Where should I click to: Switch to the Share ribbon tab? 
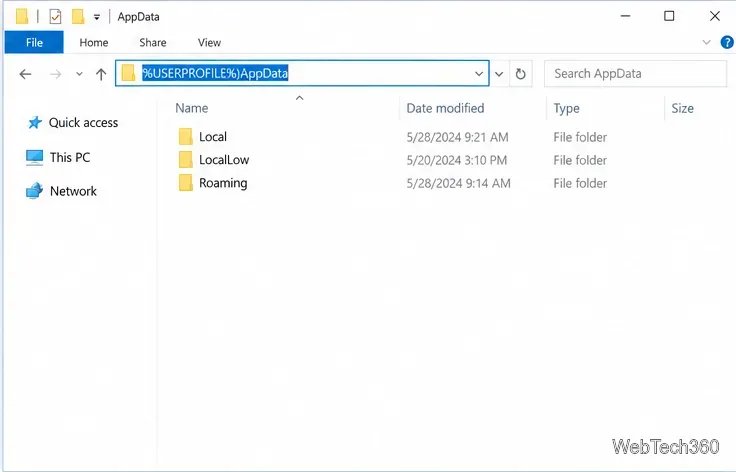153,43
